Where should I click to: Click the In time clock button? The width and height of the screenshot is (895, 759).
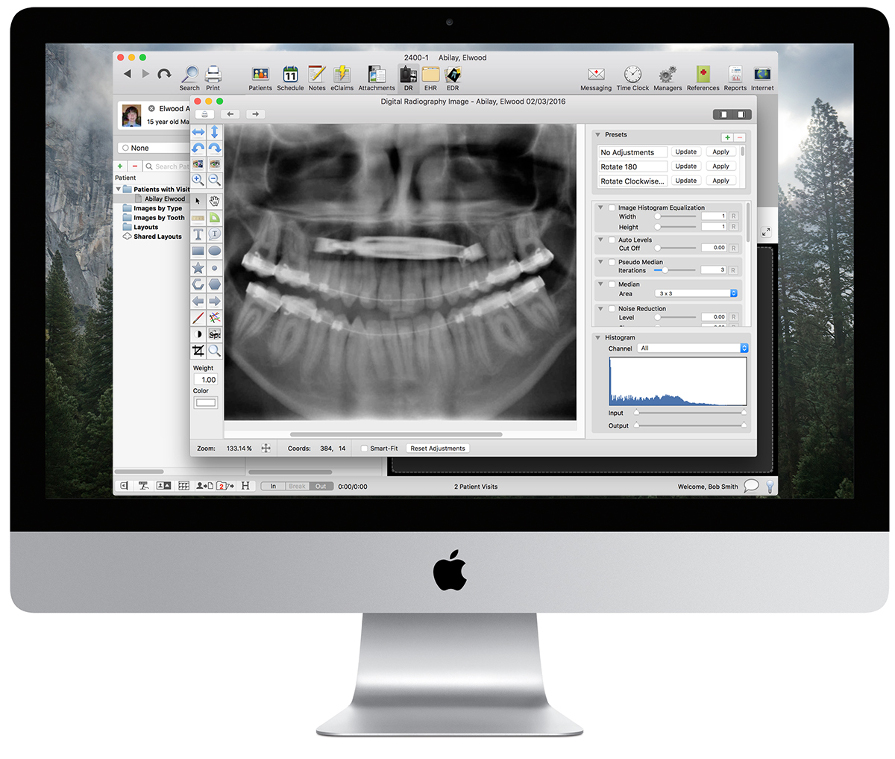click(273, 486)
